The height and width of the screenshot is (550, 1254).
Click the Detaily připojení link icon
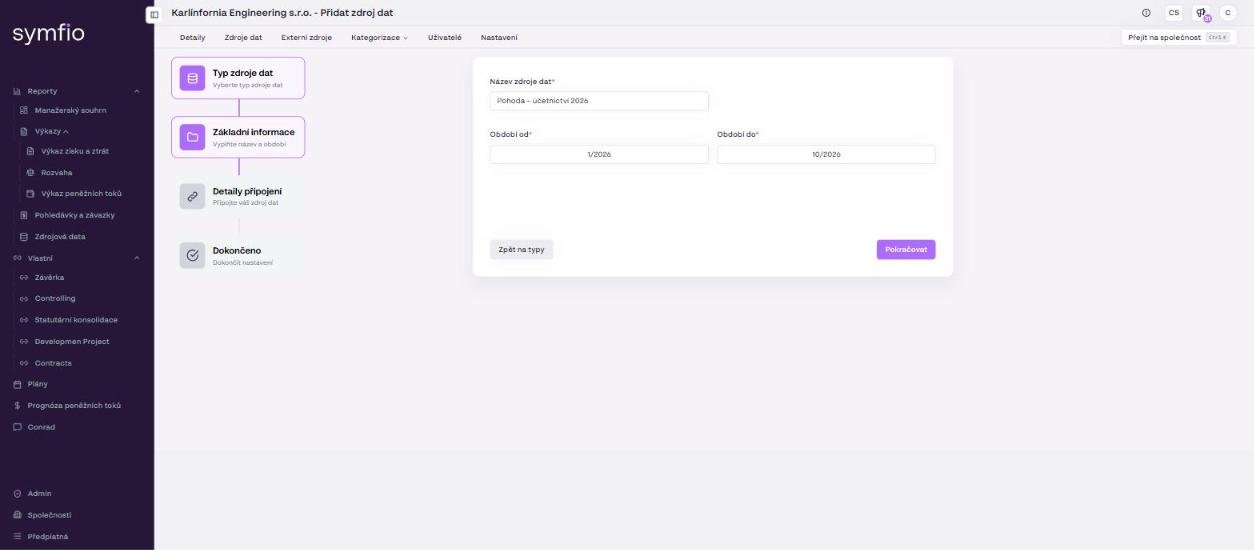[192, 196]
